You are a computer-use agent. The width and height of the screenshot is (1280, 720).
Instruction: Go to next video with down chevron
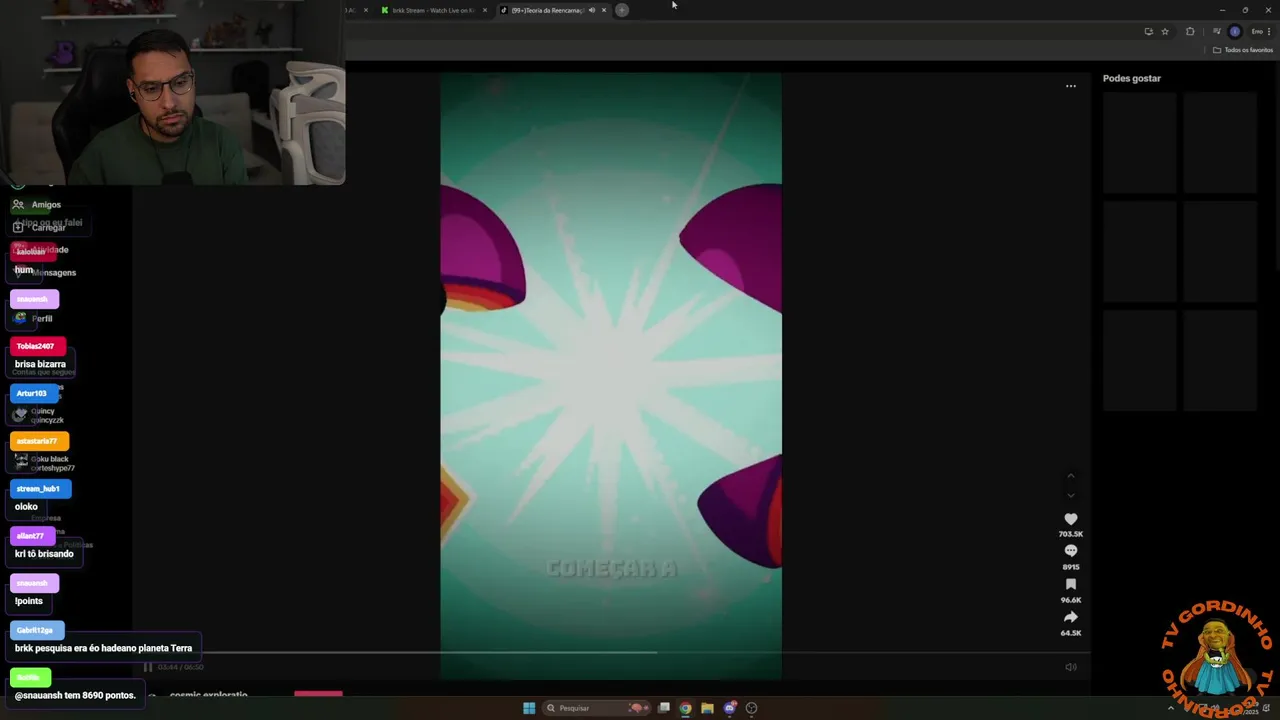point(1070,495)
